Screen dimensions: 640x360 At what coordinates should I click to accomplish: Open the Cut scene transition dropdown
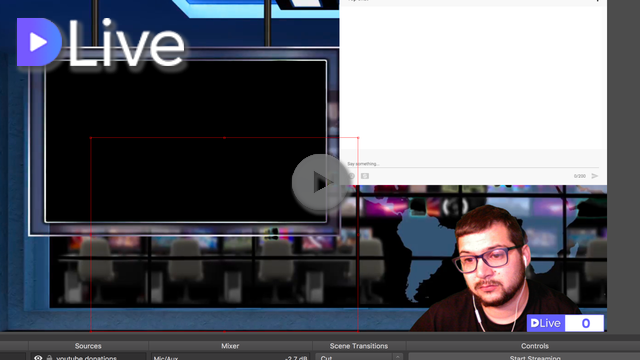358,357
